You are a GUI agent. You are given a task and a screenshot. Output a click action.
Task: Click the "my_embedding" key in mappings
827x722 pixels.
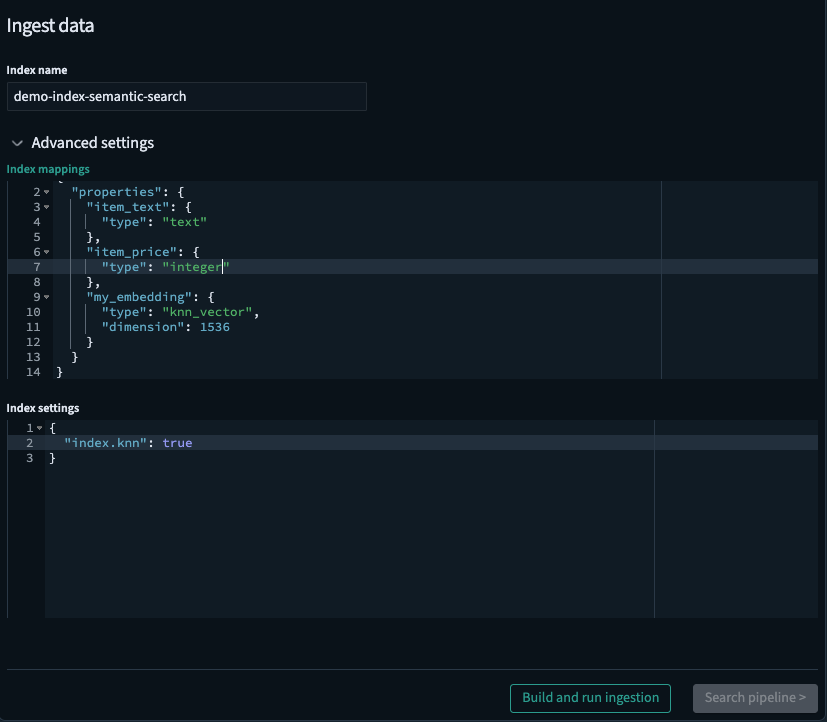point(139,297)
